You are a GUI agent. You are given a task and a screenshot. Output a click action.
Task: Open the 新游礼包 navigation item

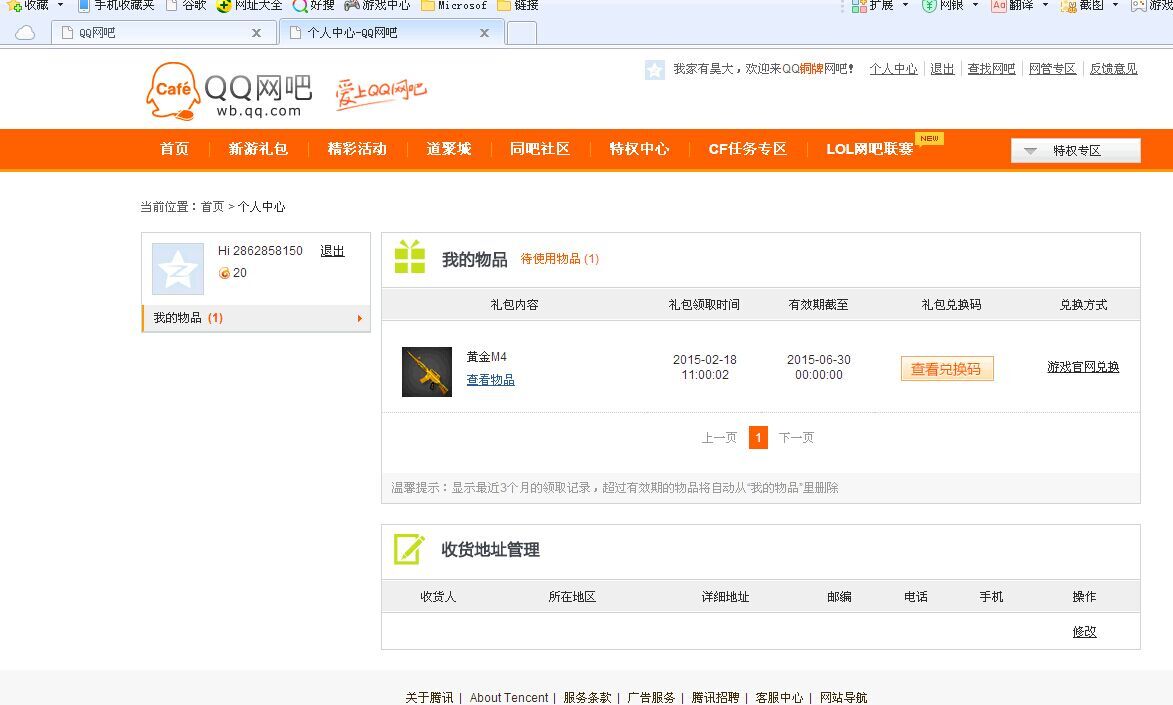[259, 149]
